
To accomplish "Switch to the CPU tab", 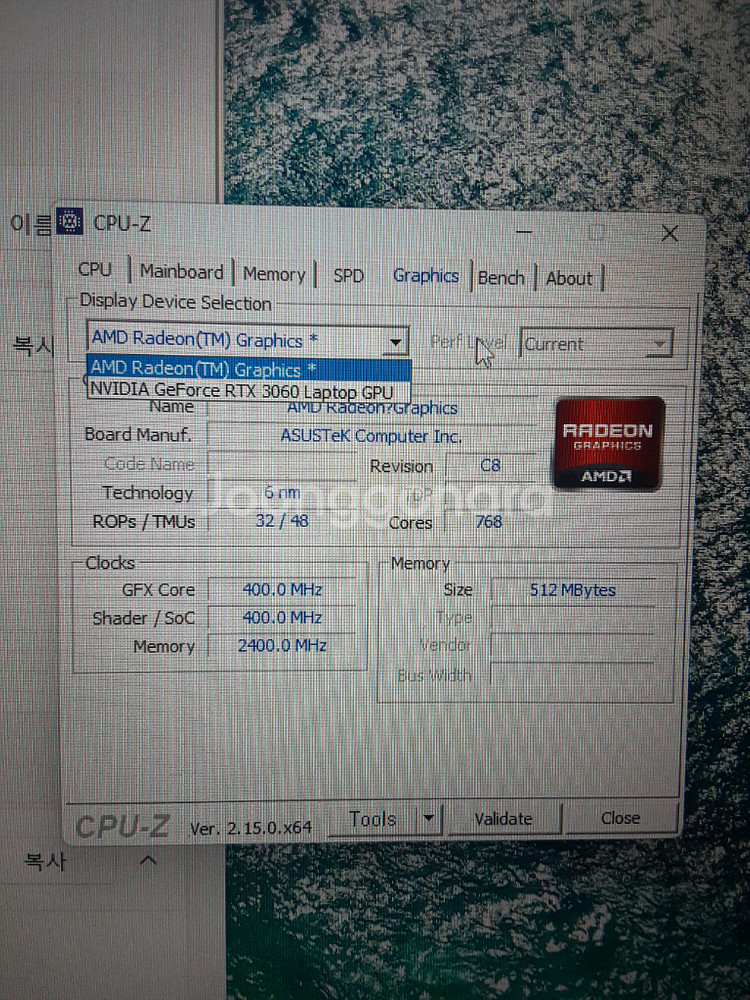I will click(95, 269).
